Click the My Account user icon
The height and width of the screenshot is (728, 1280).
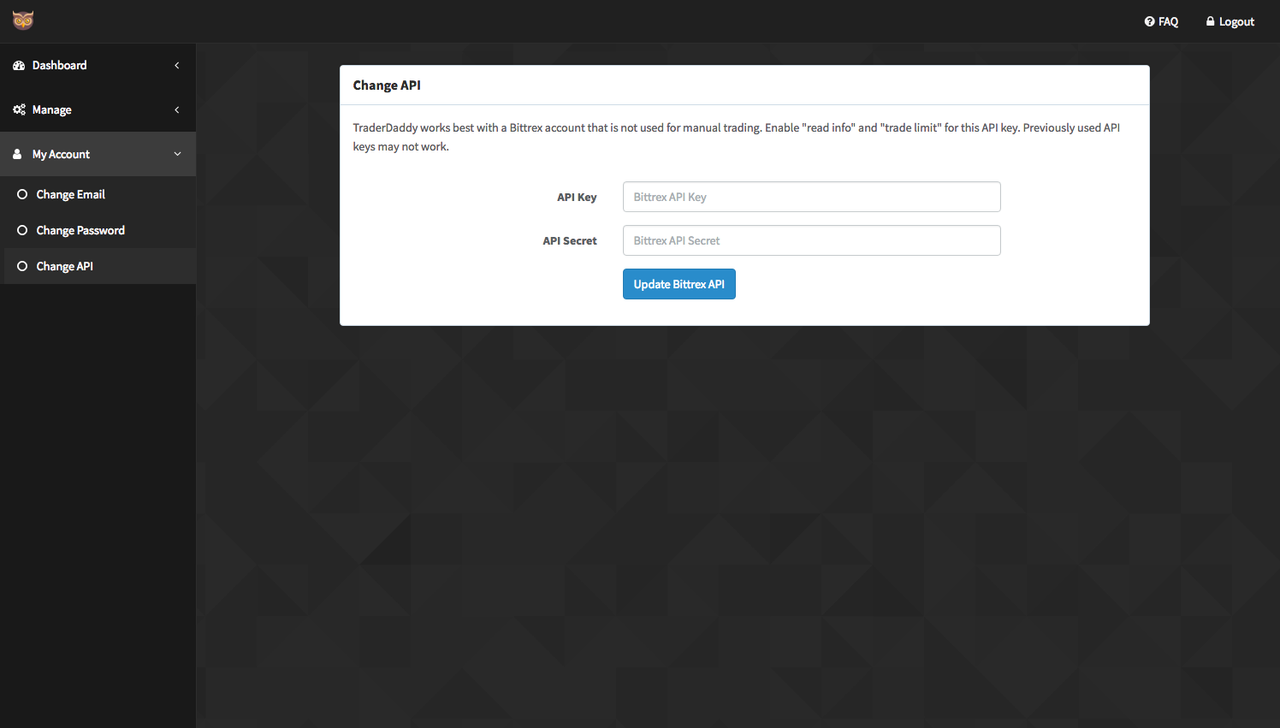point(18,154)
